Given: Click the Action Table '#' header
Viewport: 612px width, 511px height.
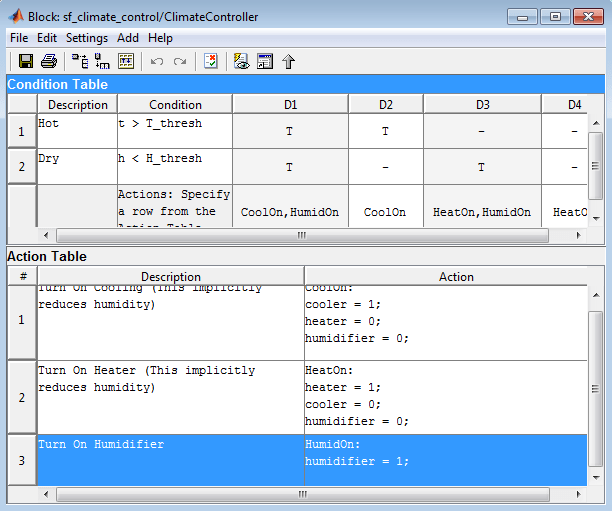Looking at the screenshot, I should pos(23,276).
